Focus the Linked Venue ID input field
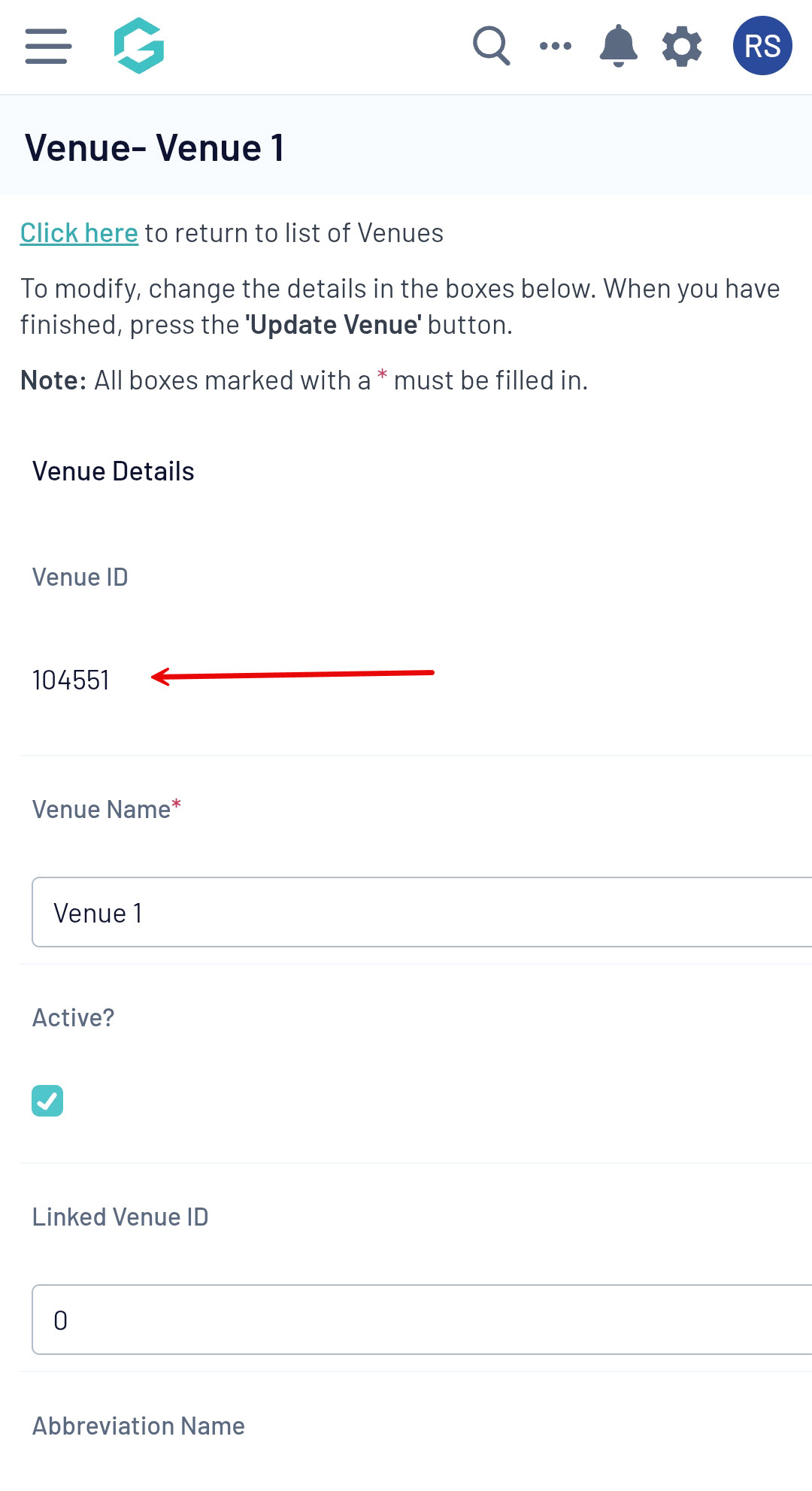 pyautogui.click(x=421, y=1320)
